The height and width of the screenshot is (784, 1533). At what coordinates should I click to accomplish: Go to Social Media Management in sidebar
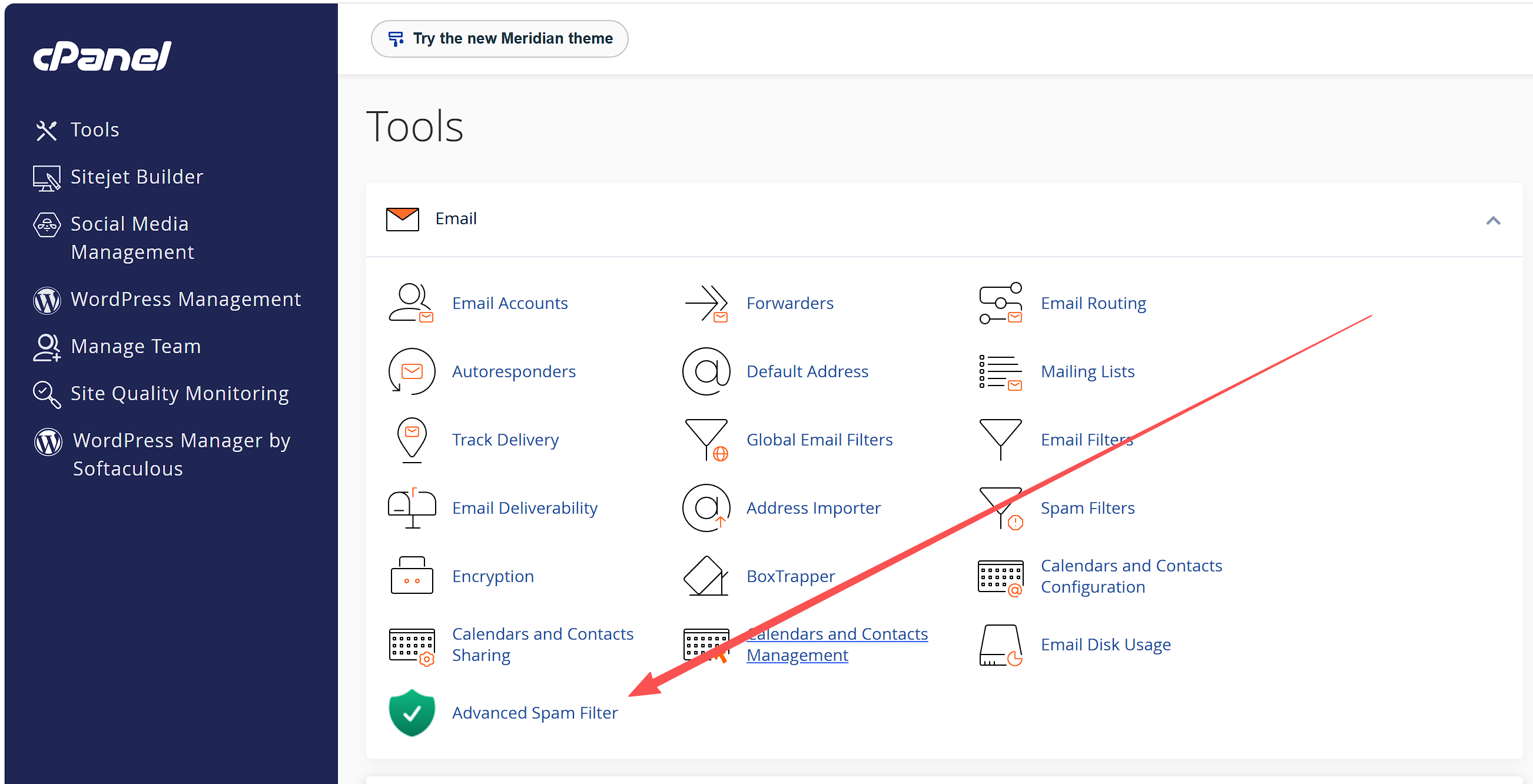point(132,238)
